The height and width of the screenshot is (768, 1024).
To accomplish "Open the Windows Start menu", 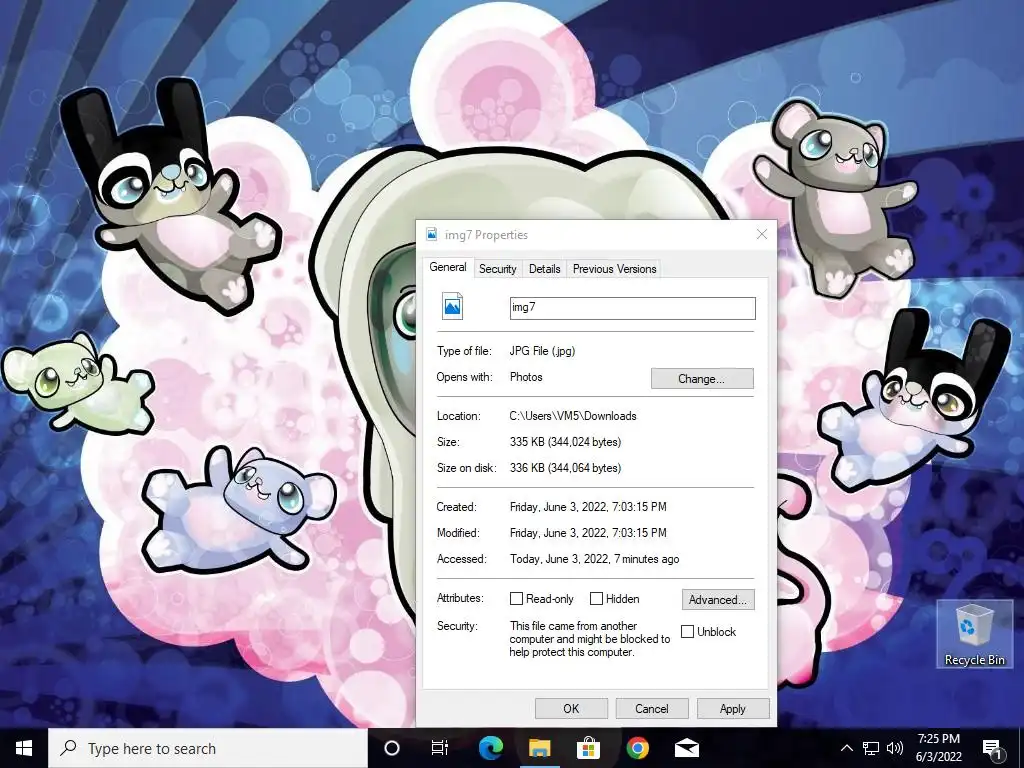I will 24,748.
